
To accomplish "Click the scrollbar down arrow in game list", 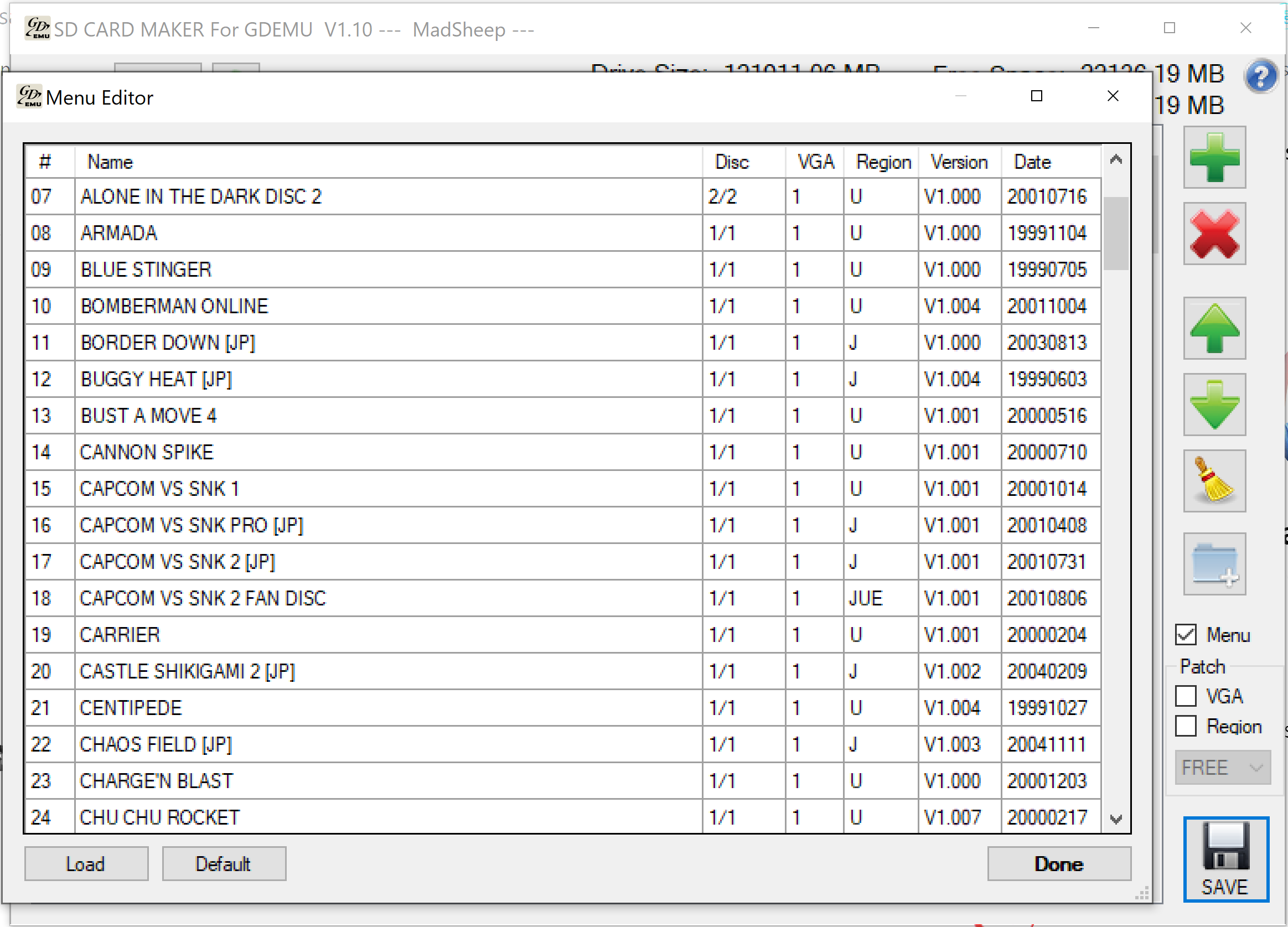I will point(1115,819).
